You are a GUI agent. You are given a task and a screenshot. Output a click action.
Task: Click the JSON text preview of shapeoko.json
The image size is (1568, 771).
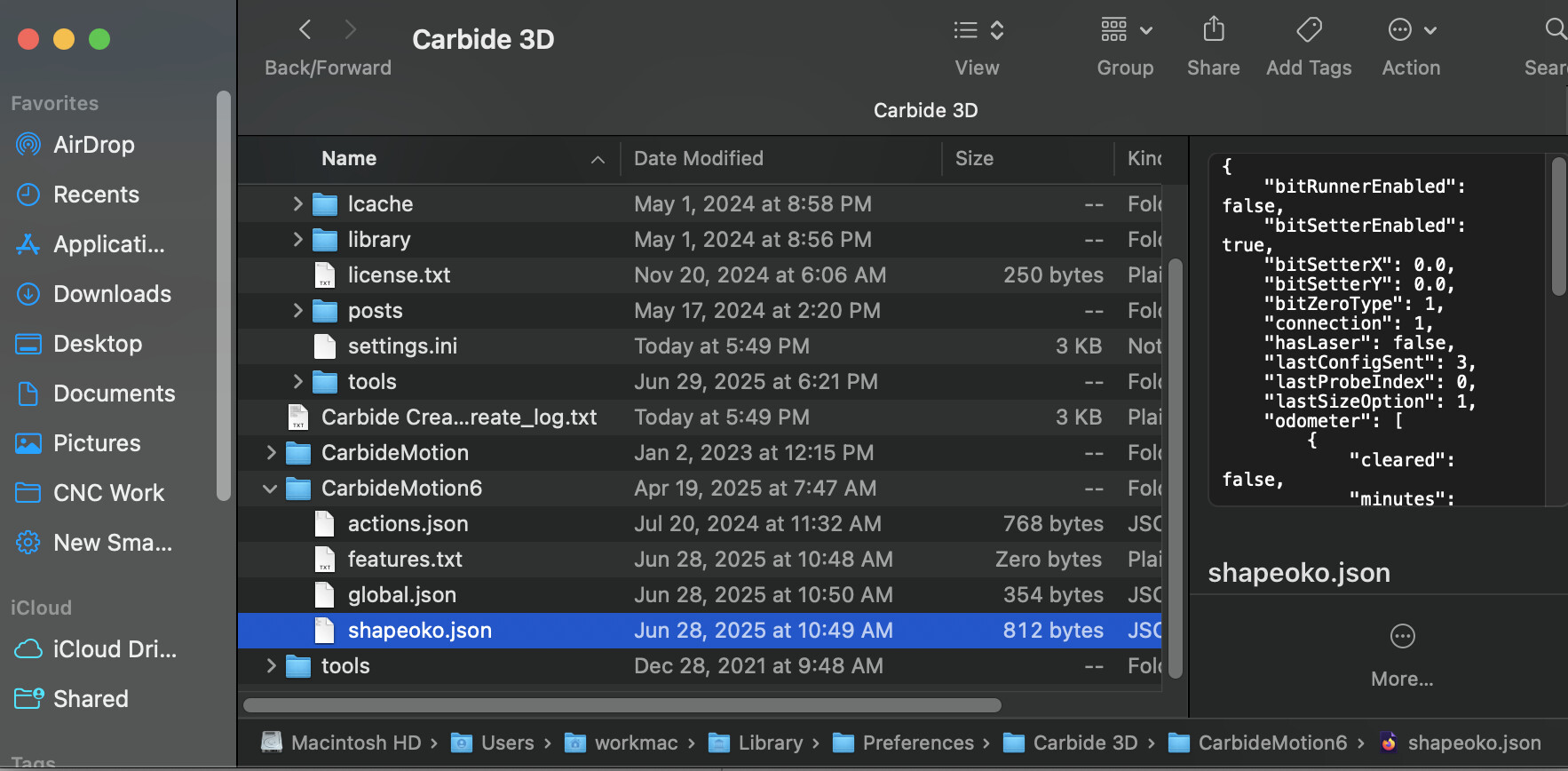point(1377,330)
